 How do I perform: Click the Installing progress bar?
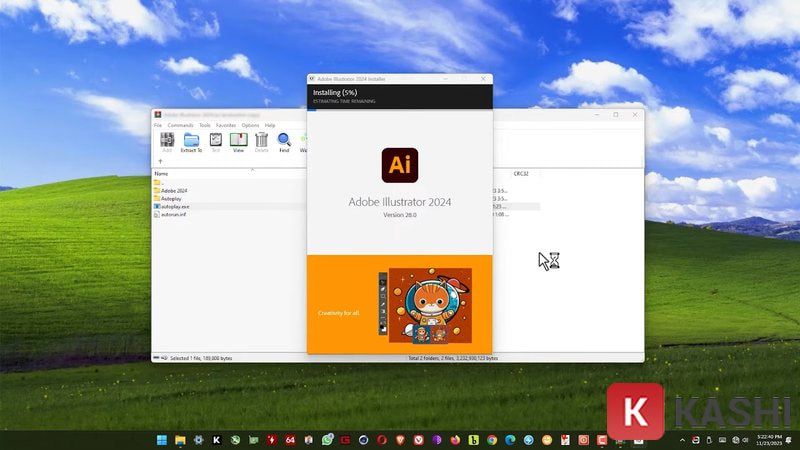click(x=400, y=108)
